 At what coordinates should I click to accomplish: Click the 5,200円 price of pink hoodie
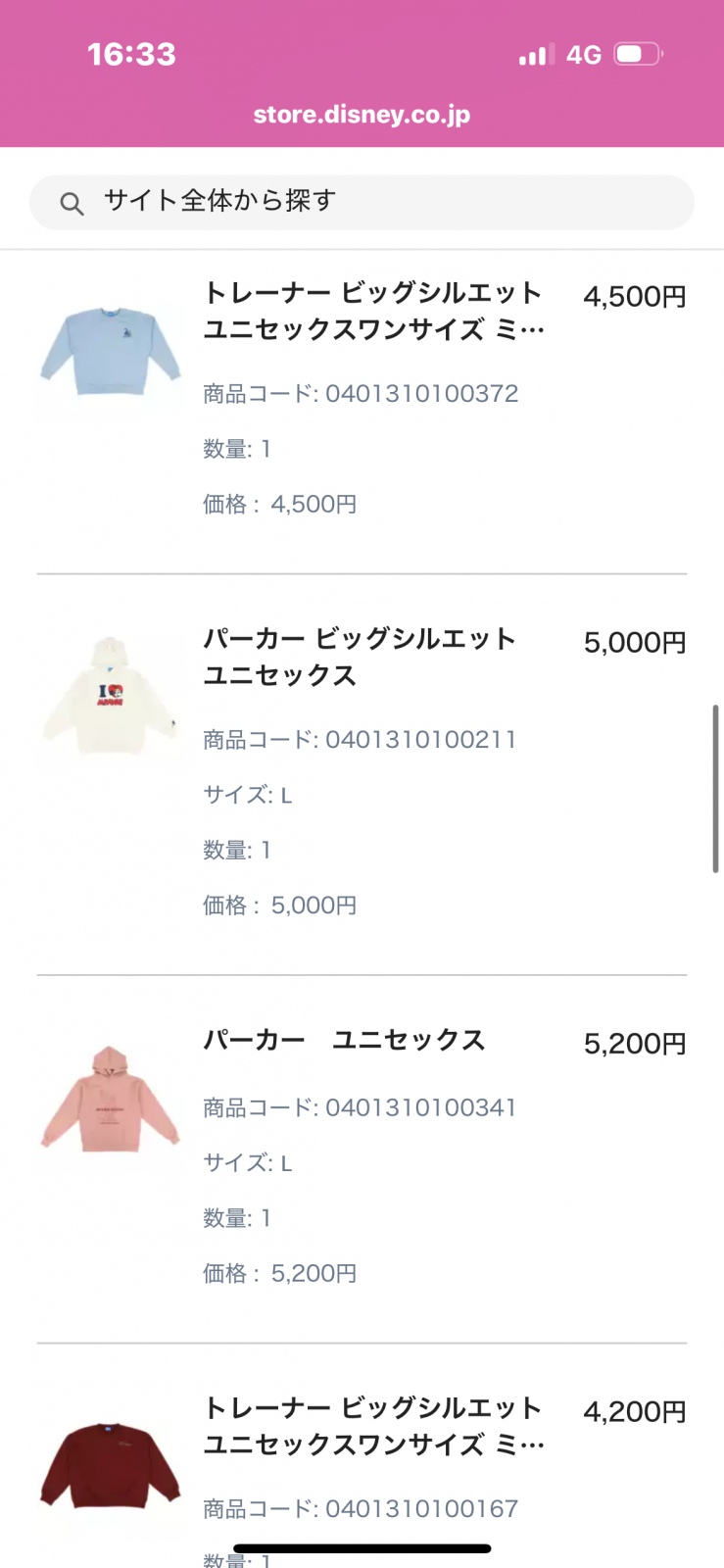point(635,1044)
